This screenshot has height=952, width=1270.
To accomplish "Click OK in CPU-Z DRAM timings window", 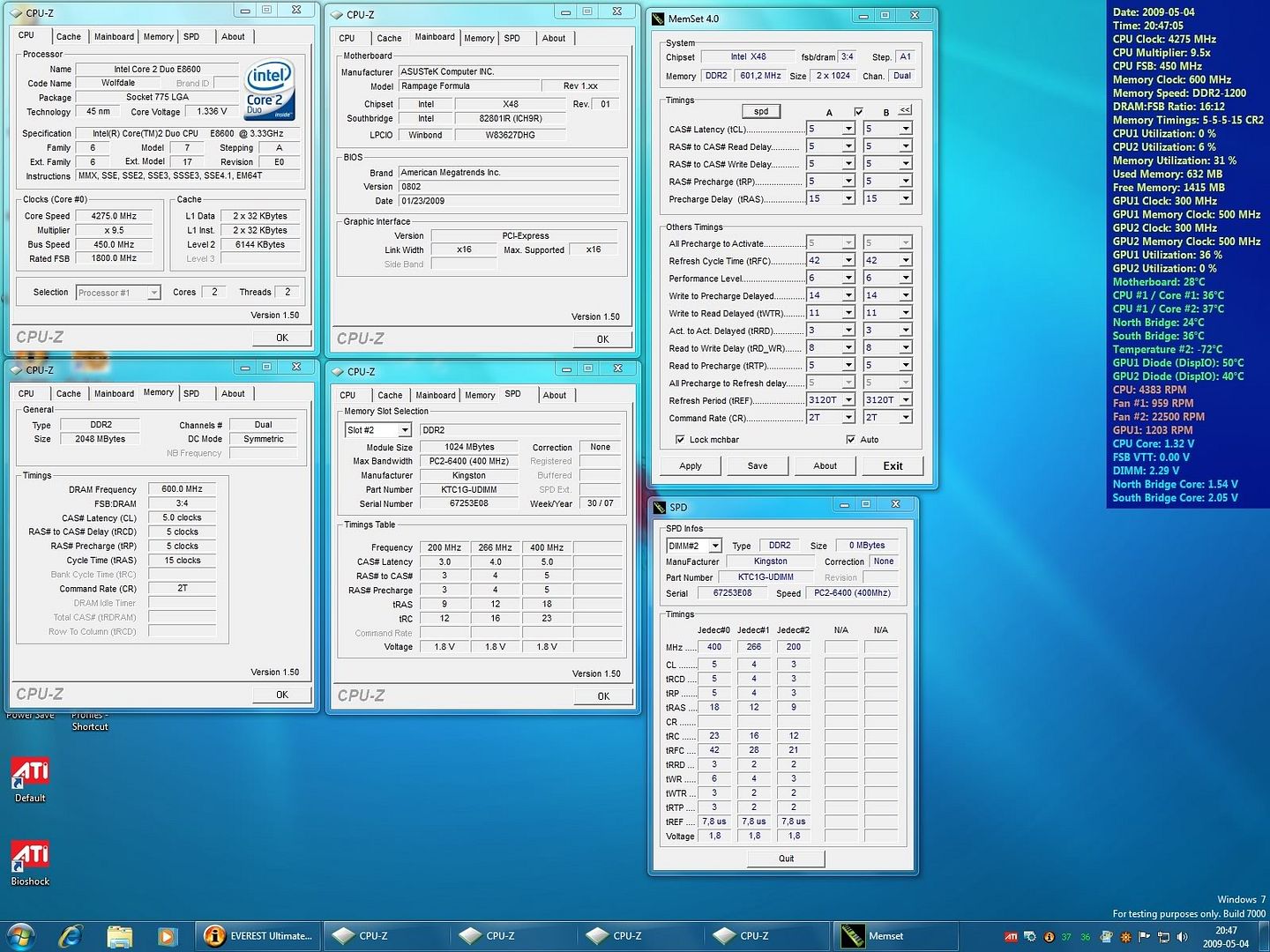I will [282, 695].
